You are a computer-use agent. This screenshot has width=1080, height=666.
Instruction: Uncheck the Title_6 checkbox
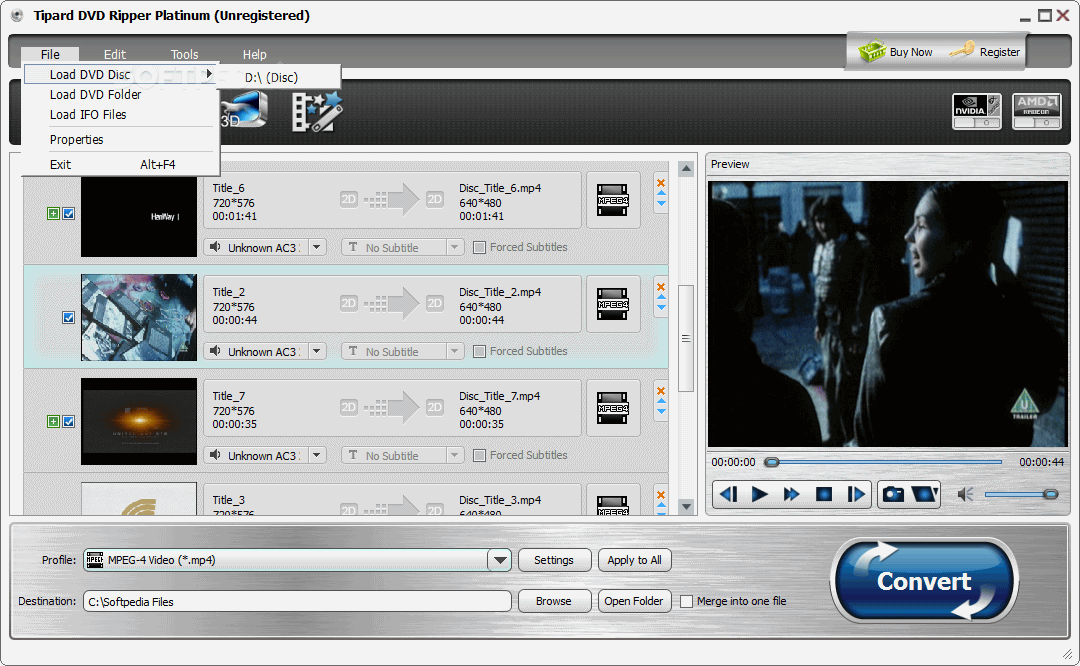pyautogui.click(x=69, y=214)
